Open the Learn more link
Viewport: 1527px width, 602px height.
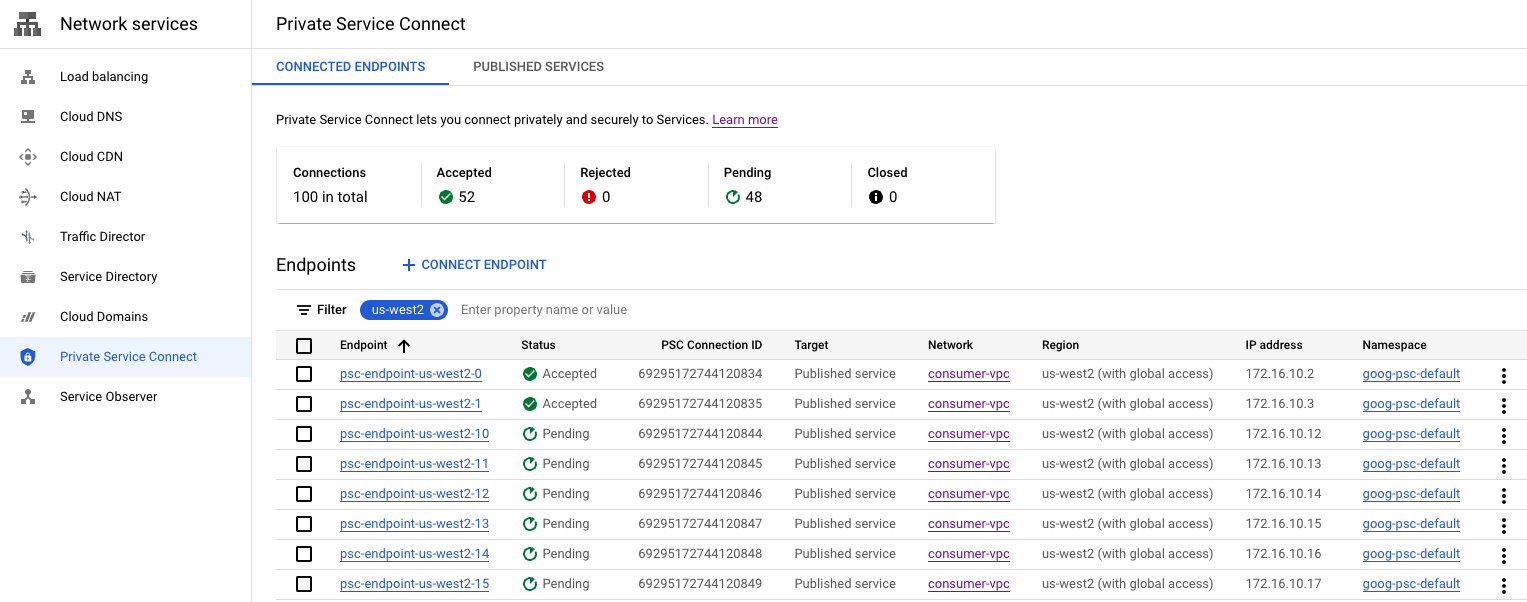point(744,120)
